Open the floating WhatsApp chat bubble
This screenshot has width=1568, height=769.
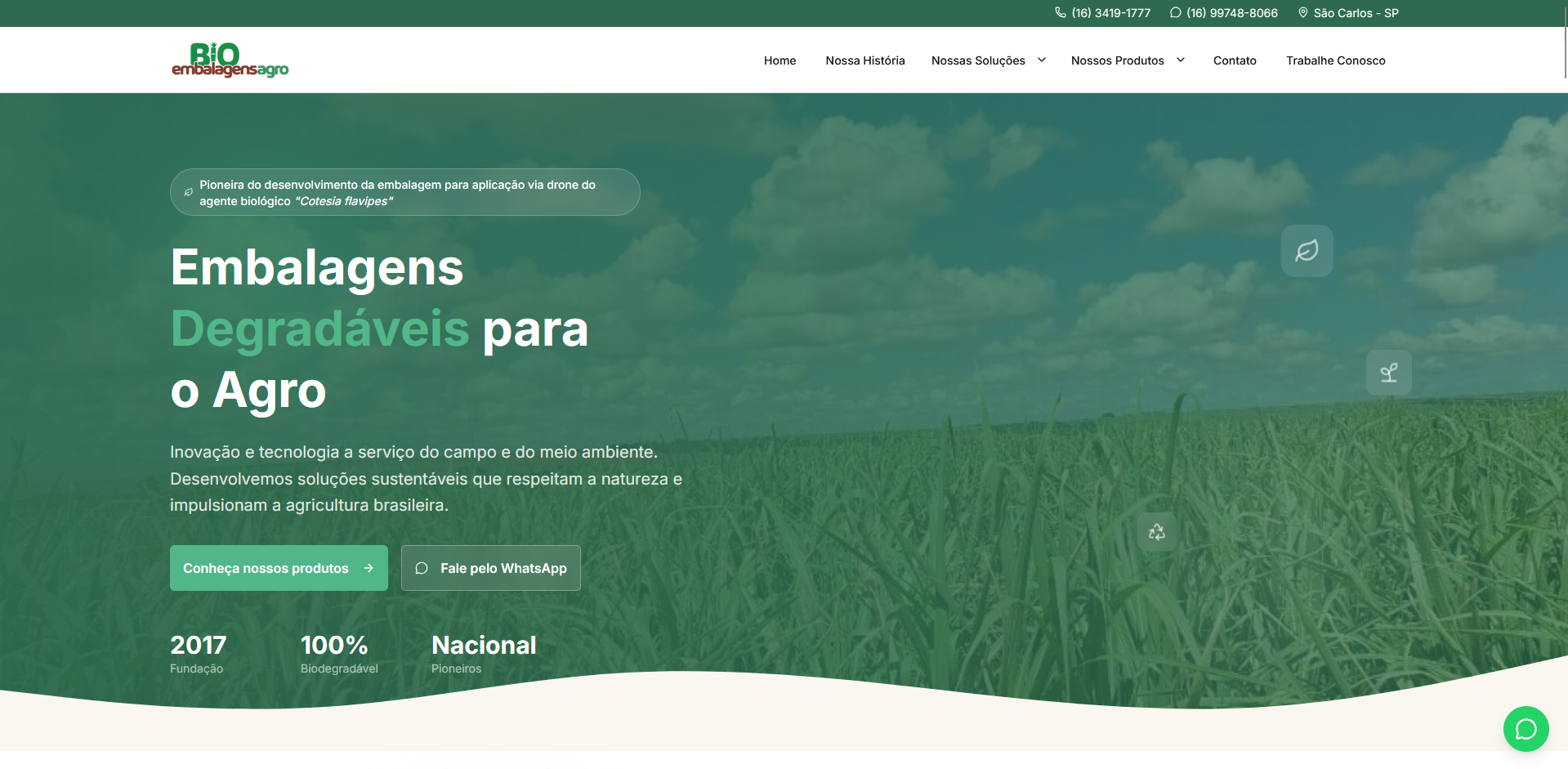[x=1525, y=728]
